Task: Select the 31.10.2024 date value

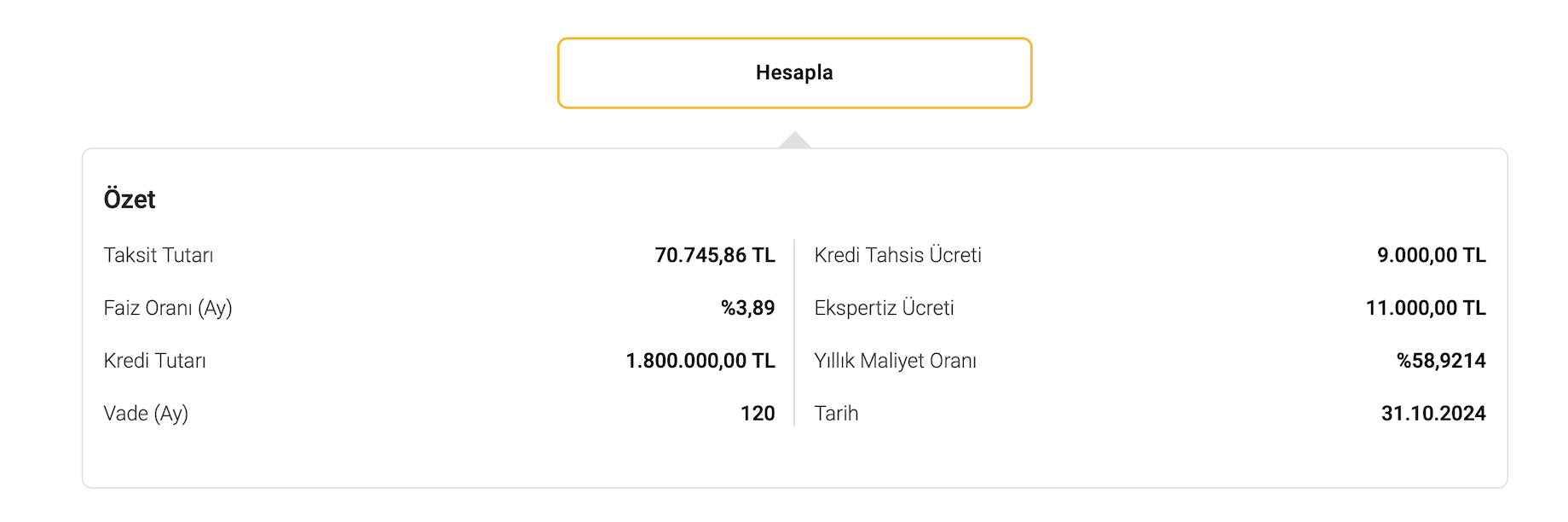Action: tap(1433, 414)
